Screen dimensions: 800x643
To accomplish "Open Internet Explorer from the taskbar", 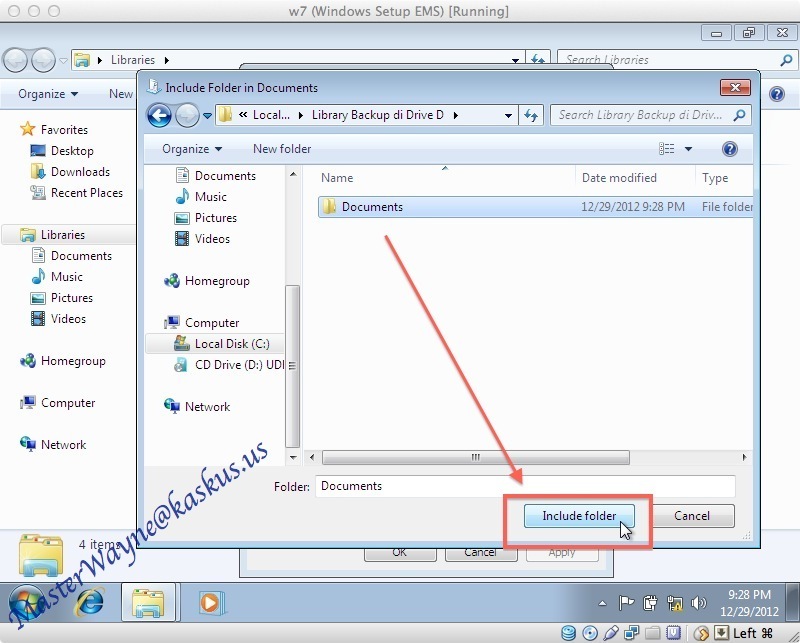I will point(90,602).
